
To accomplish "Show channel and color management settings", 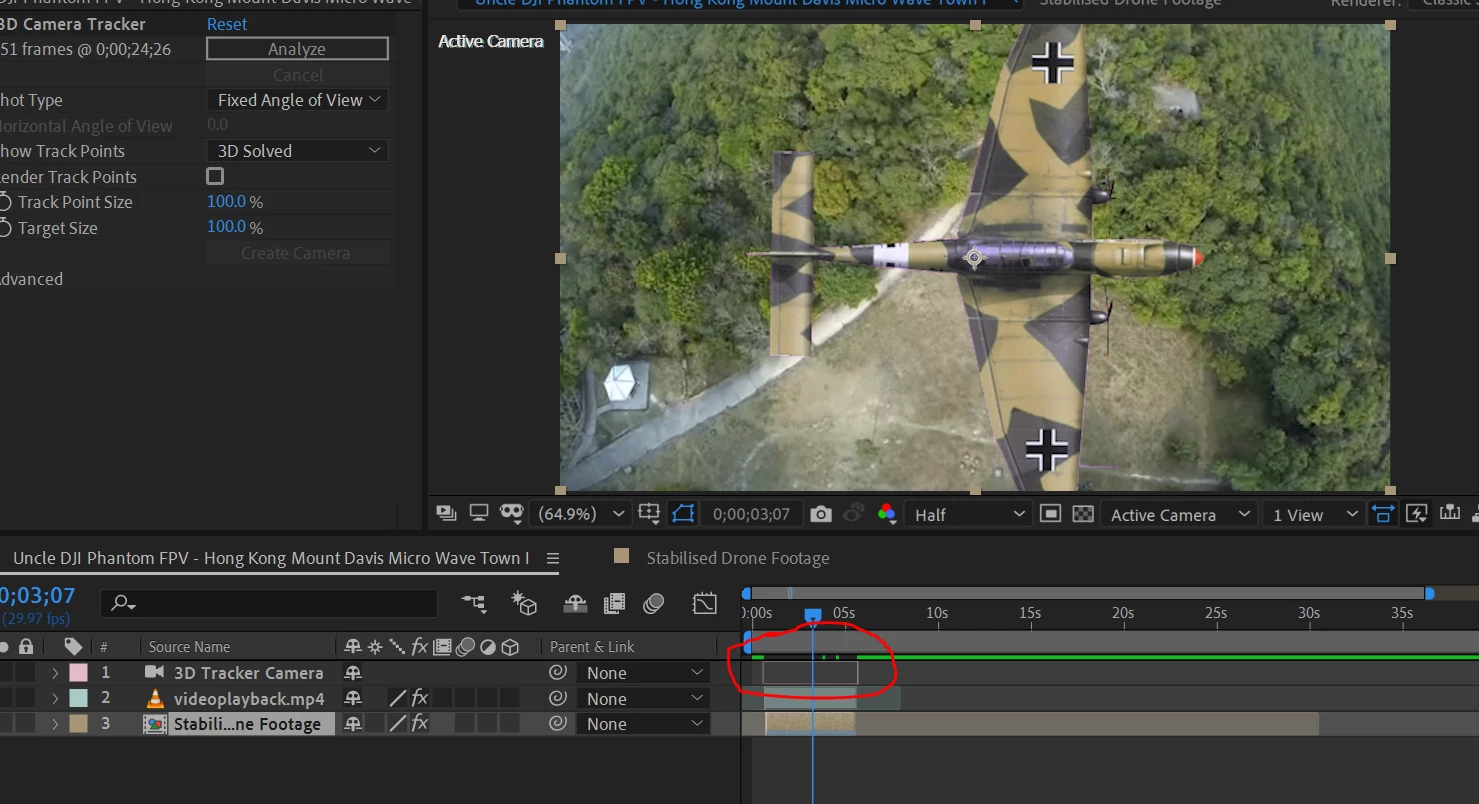I will pyautogui.click(x=886, y=514).
